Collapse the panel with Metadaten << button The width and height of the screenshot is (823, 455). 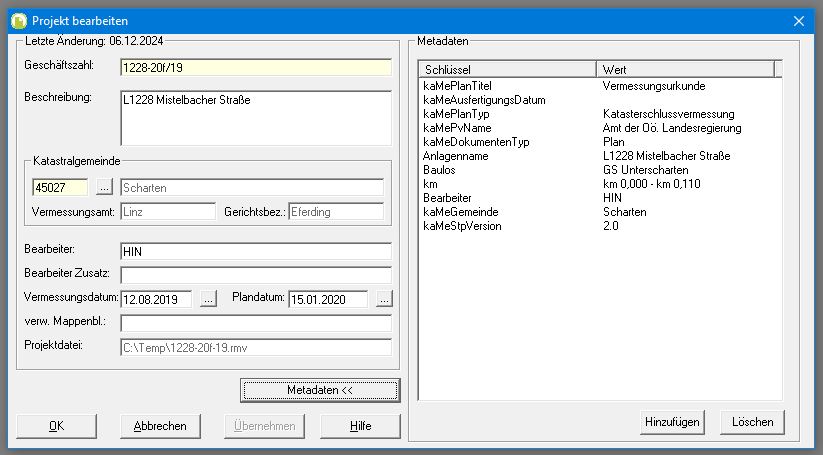pyautogui.click(x=319, y=389)
